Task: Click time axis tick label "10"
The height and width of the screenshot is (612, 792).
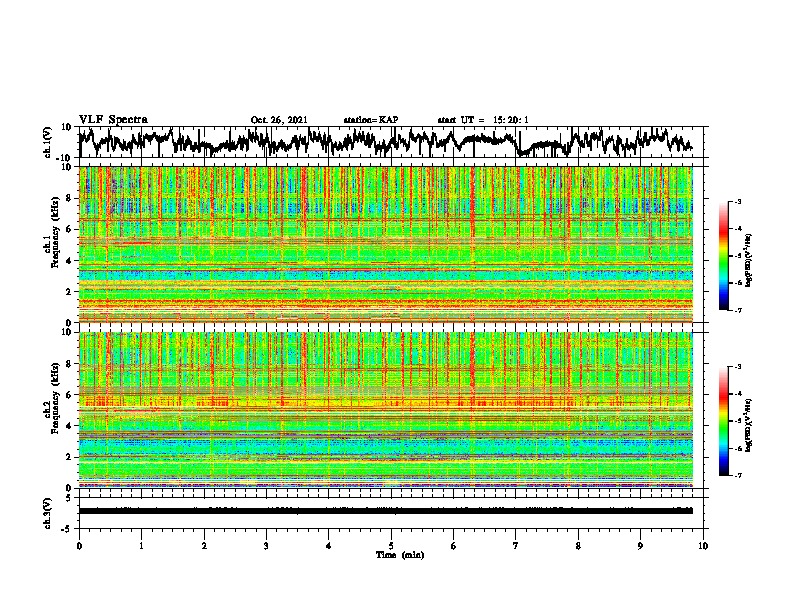Action: coord(703,546)
